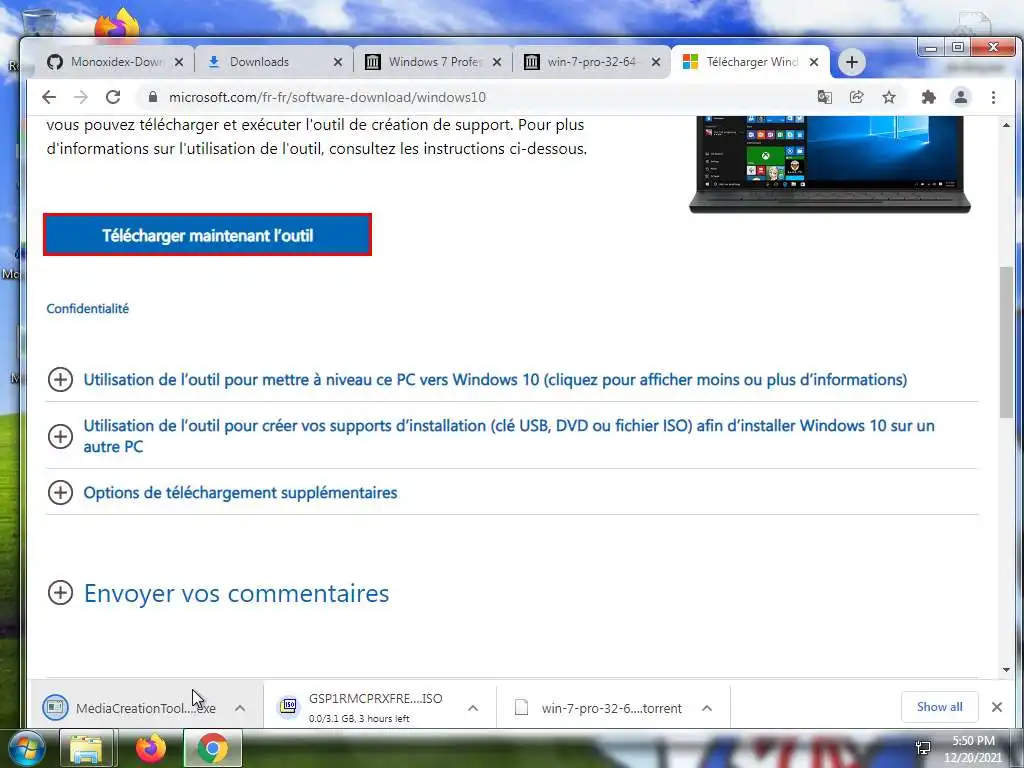This screenshot has width=1024, height=768.
Task: Open the translate page icon
Action: [825, 97]
